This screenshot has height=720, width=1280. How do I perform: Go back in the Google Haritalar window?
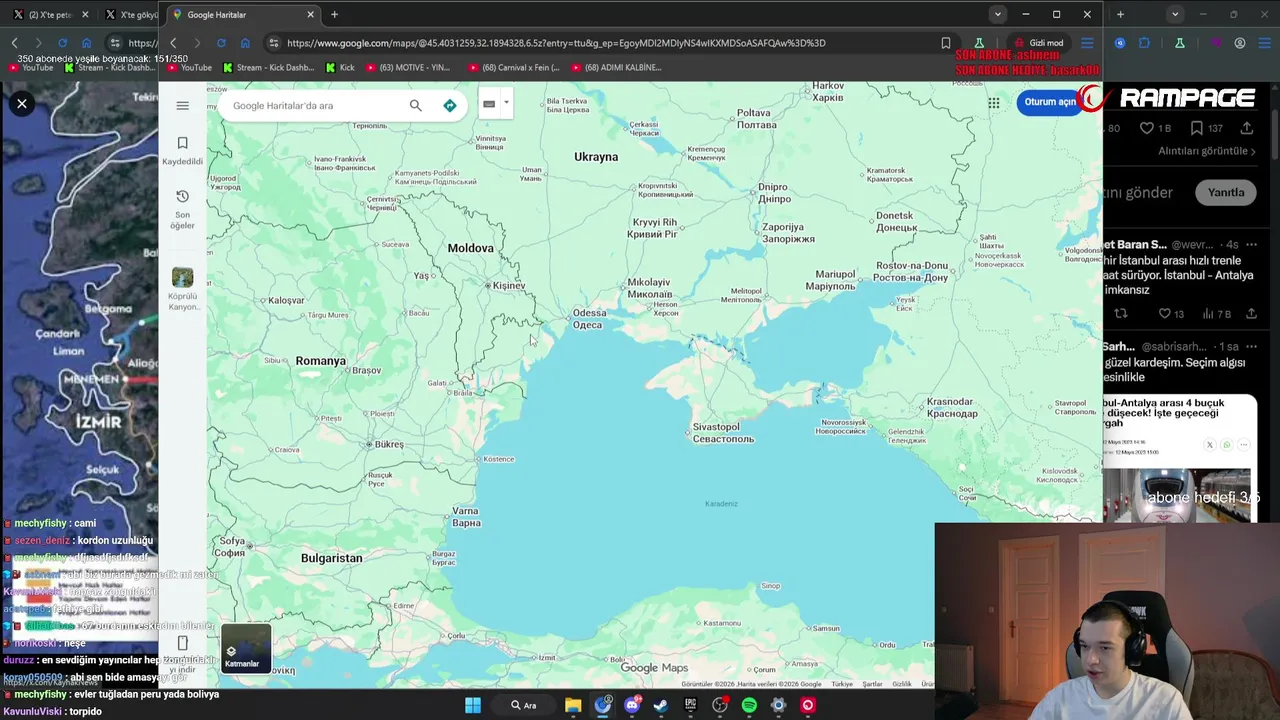click(173, 43)
